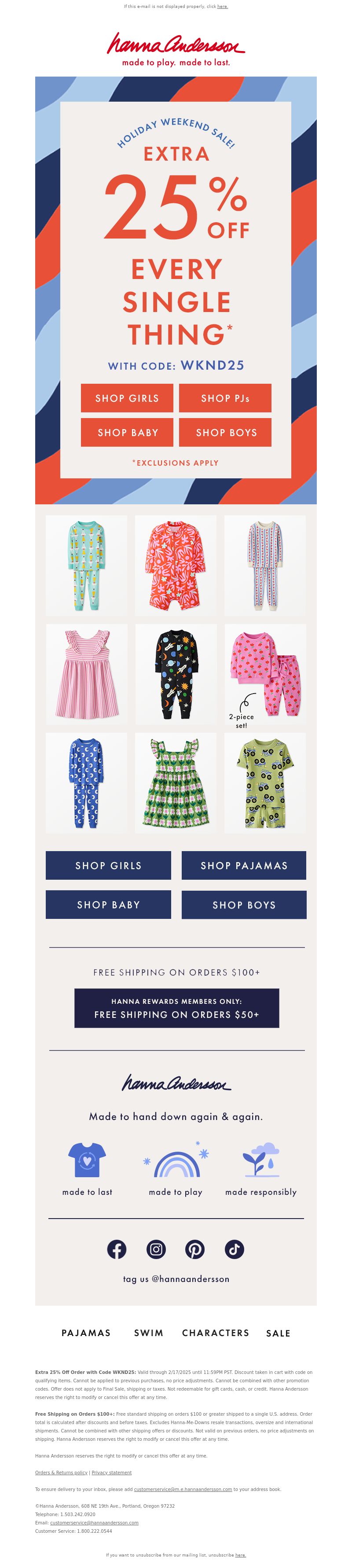The width and height of the screenshot is (352, 1568).
Task: Select the navy SHOP BABY button
Action: tap(108, 904)
